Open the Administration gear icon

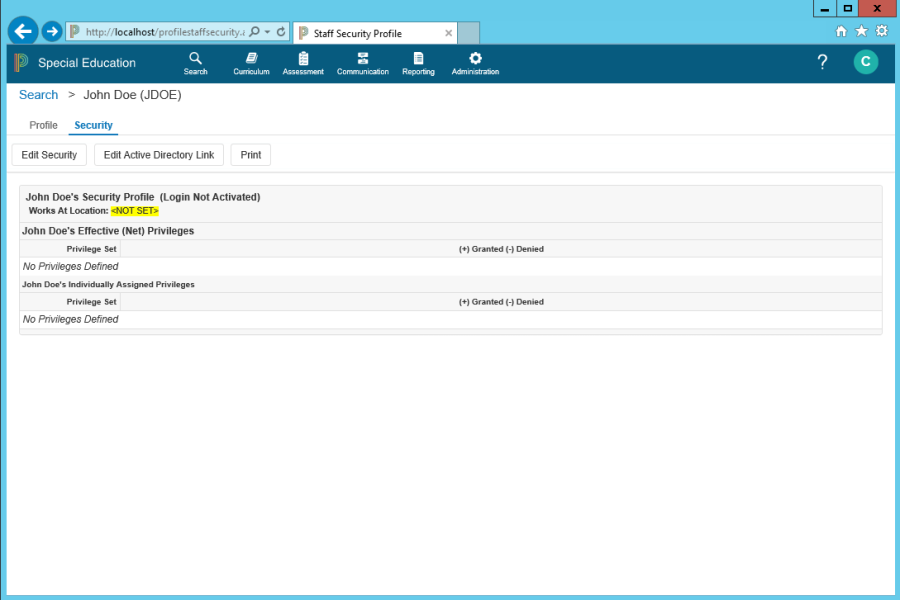(x=475, y=59)
